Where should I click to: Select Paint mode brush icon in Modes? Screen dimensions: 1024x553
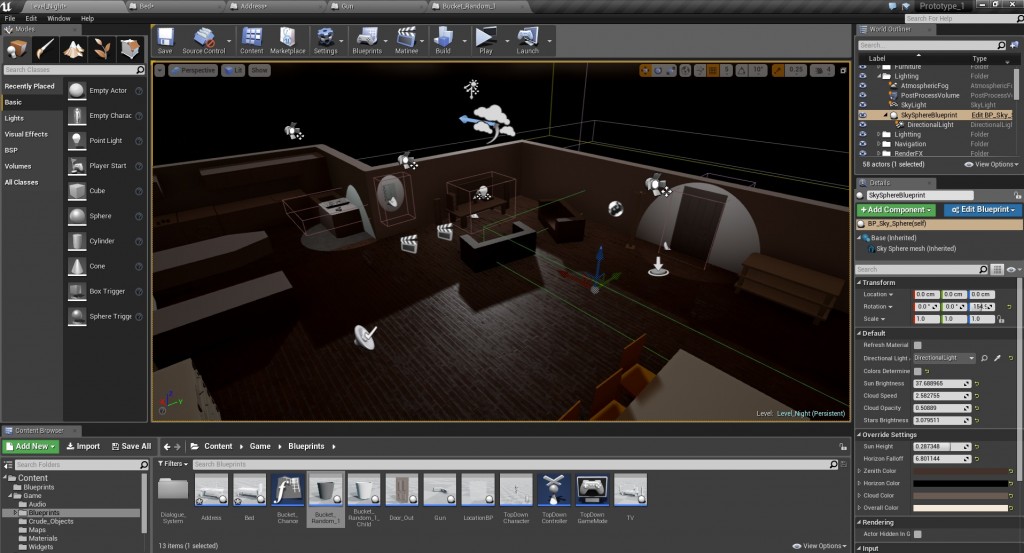[45, 49]
